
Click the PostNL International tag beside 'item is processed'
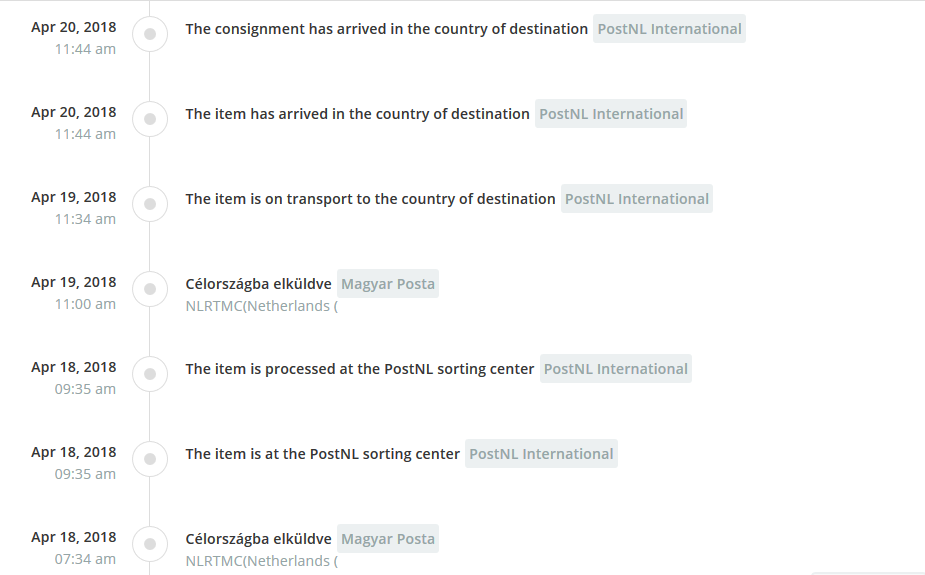(x=615, y=369)
